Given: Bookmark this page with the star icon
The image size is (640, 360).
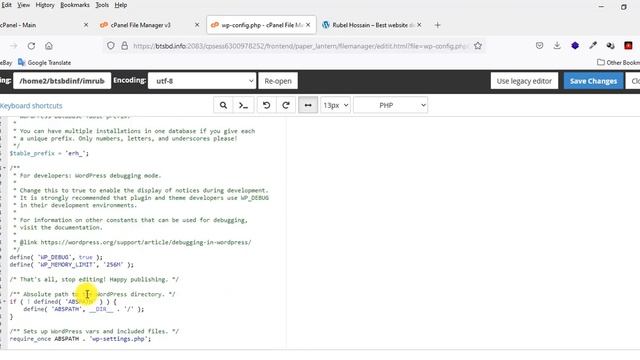Looking at the screenshot, I should tap(478, 46).
